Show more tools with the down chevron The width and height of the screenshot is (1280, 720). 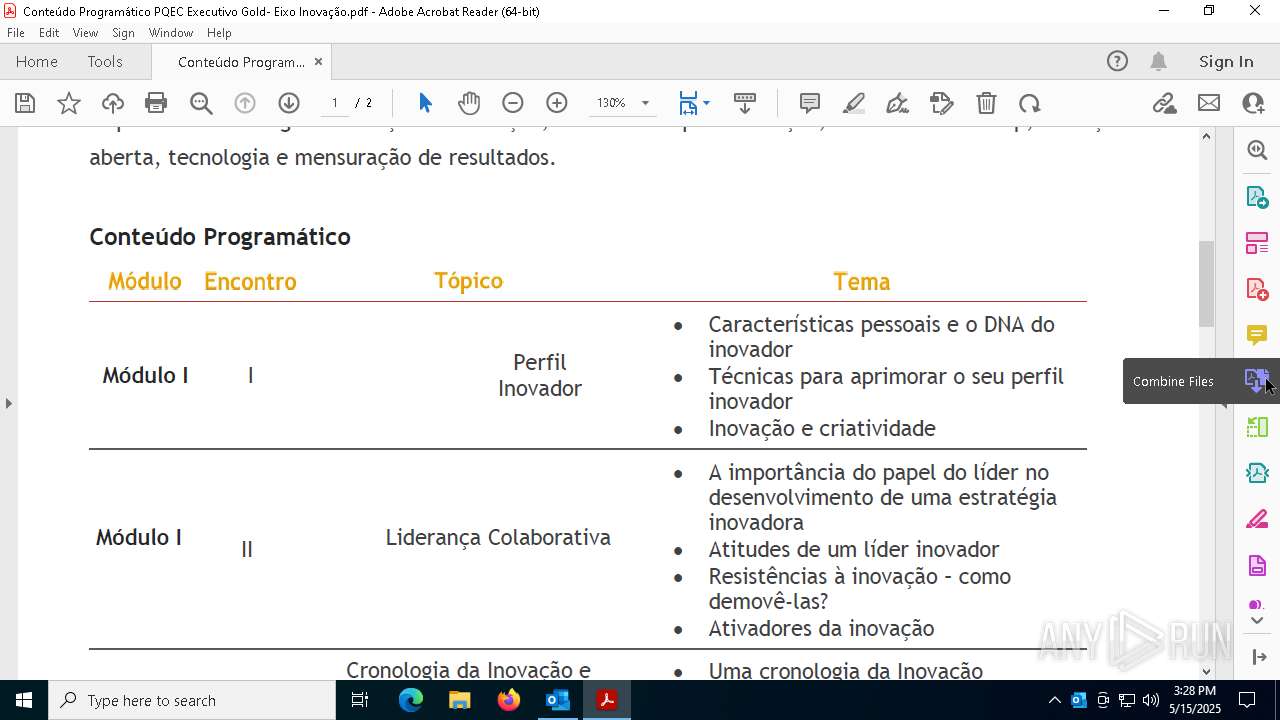[x=1257, y=621]
